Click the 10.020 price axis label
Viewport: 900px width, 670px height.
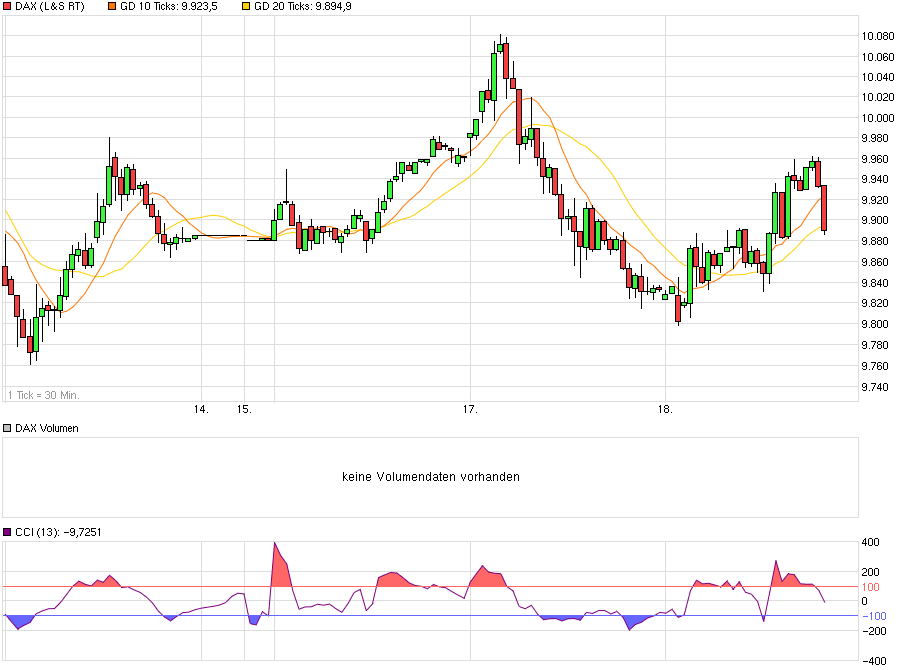878,97
